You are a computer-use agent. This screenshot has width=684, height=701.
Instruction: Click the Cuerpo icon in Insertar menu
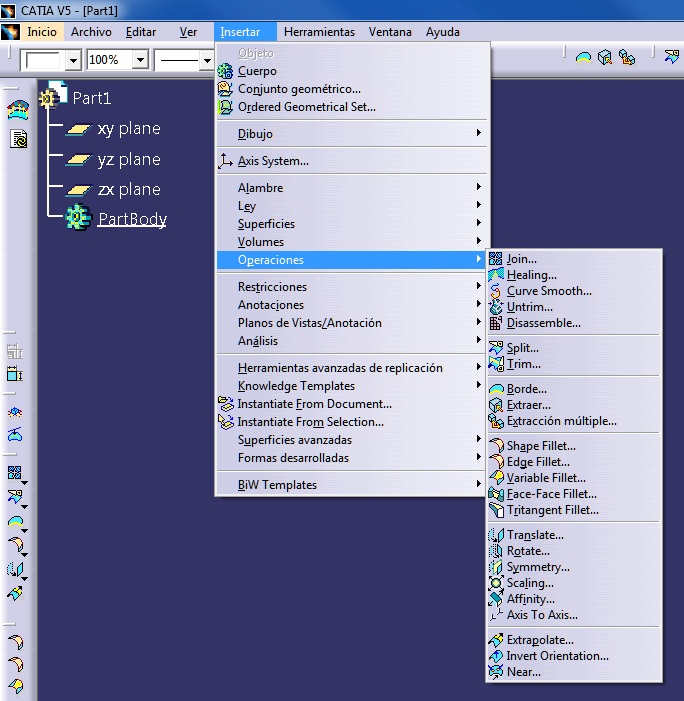point(225,71)
